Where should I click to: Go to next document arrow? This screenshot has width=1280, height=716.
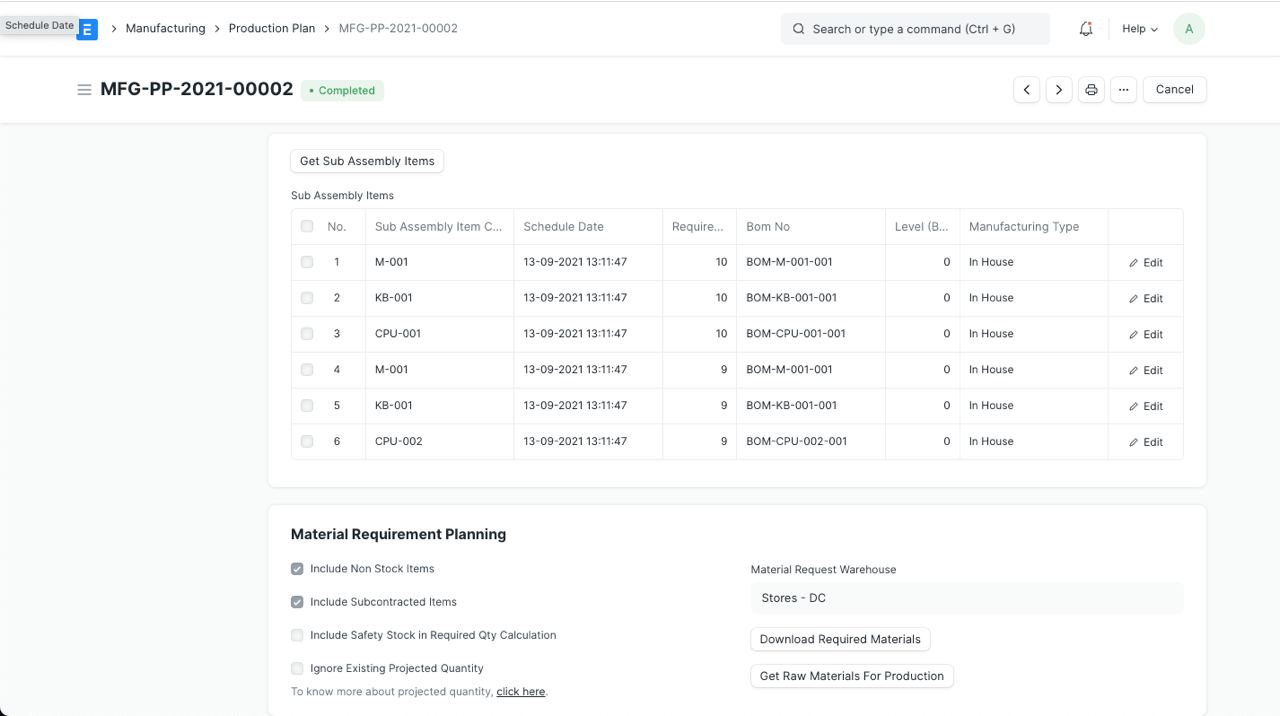pos(1059,90)
